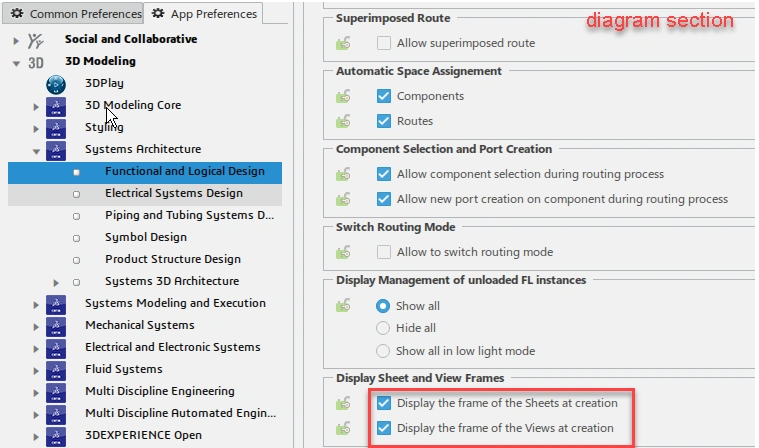The height and width of the screenshot is (448, 759).
Task: Uncheck Display the frame of the Sheets
Action: 384,404
